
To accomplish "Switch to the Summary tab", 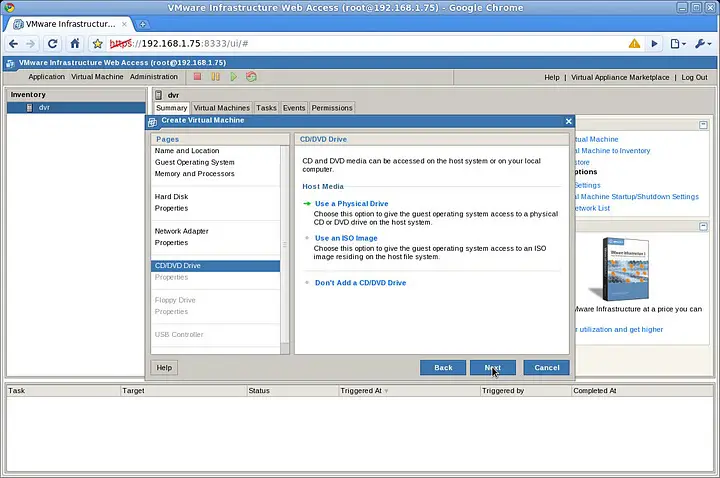I will click(171, 108).
